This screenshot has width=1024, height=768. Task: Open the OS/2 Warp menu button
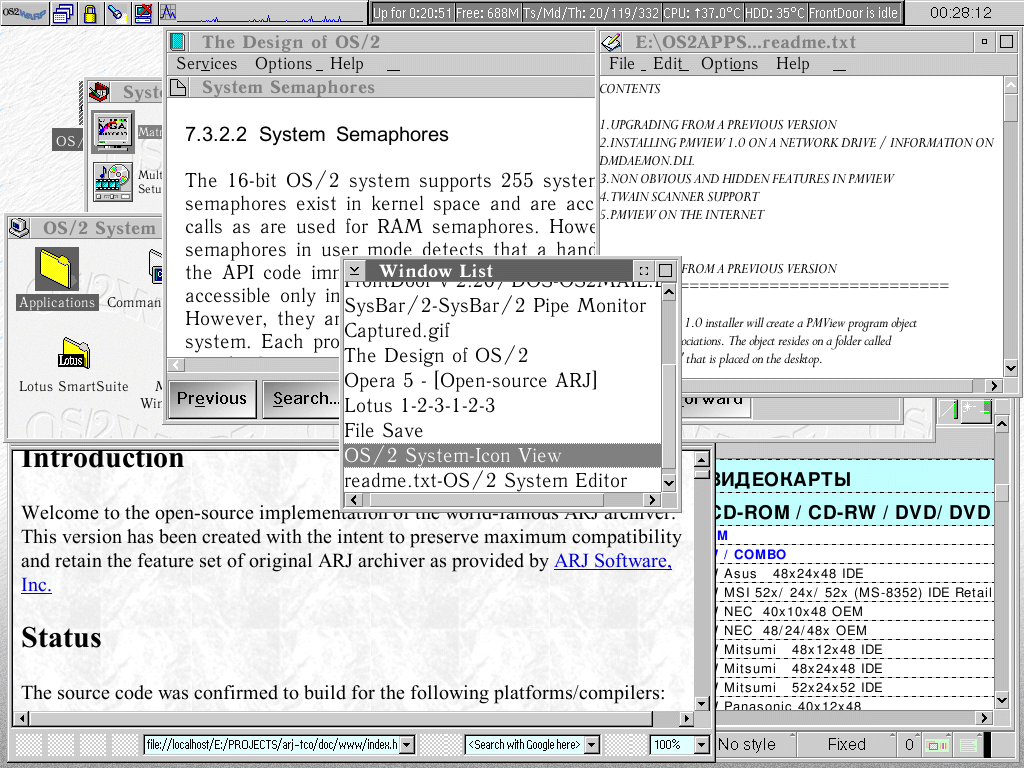[x=24, y=13]
